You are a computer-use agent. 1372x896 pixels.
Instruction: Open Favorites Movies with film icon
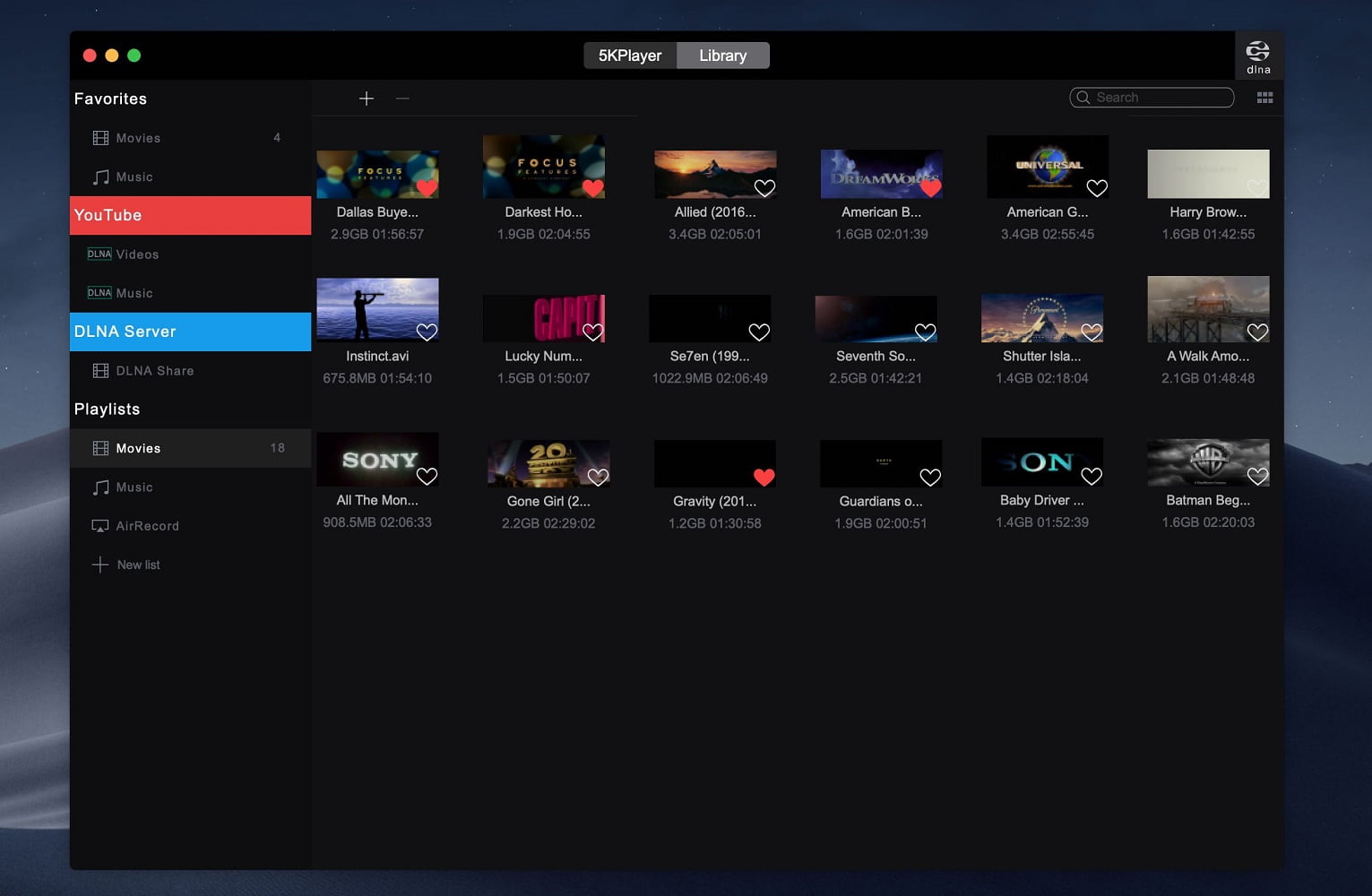tap(138, 138)
